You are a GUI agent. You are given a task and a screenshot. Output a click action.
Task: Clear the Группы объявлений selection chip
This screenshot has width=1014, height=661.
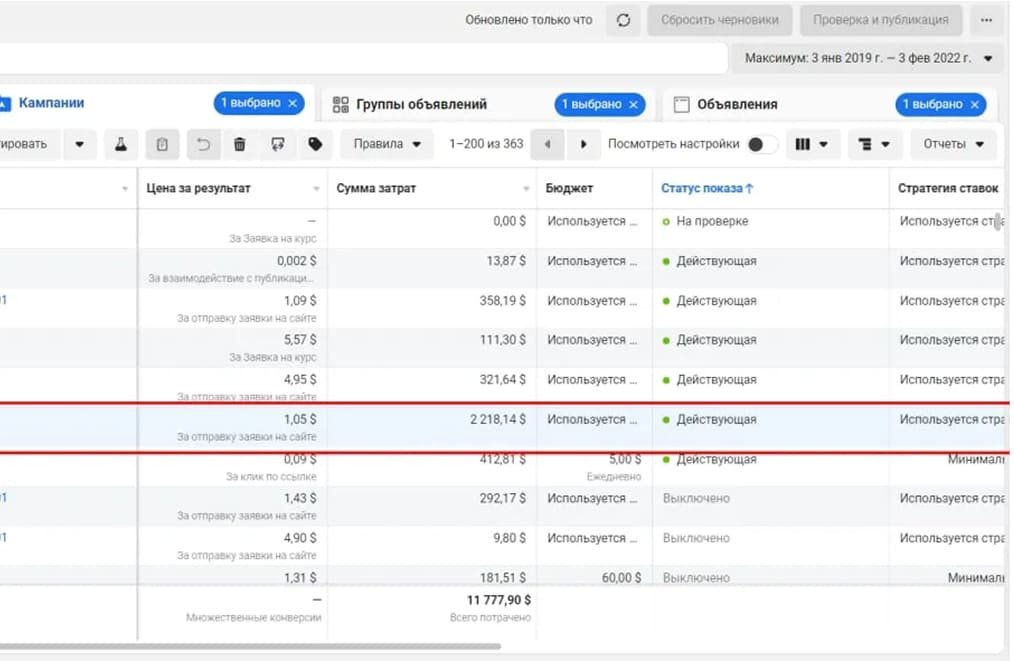[633, 104]
